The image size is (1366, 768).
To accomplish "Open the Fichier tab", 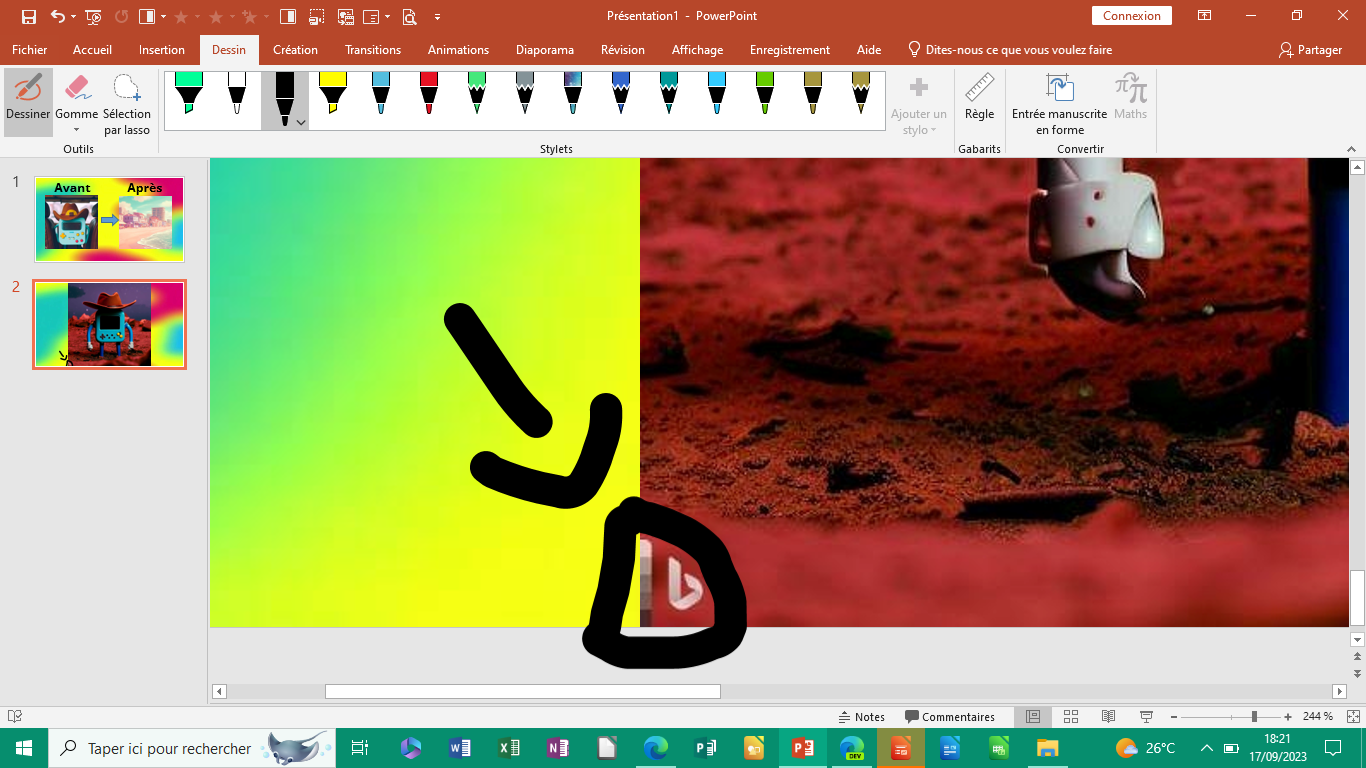I will [30, 50].
